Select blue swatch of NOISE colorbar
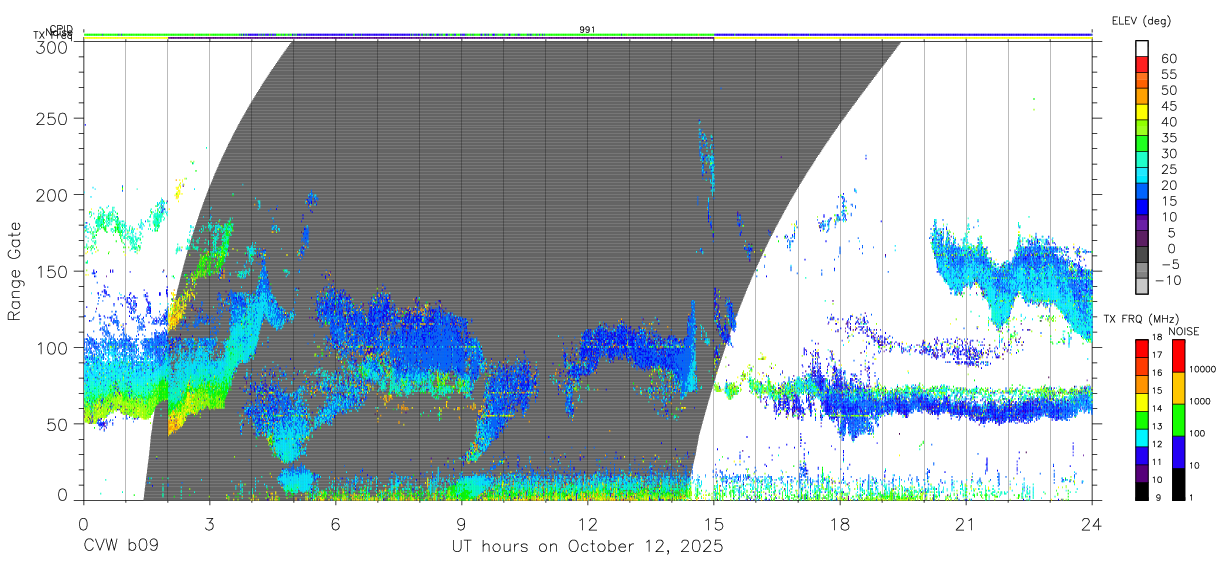 pos(1177,451)
